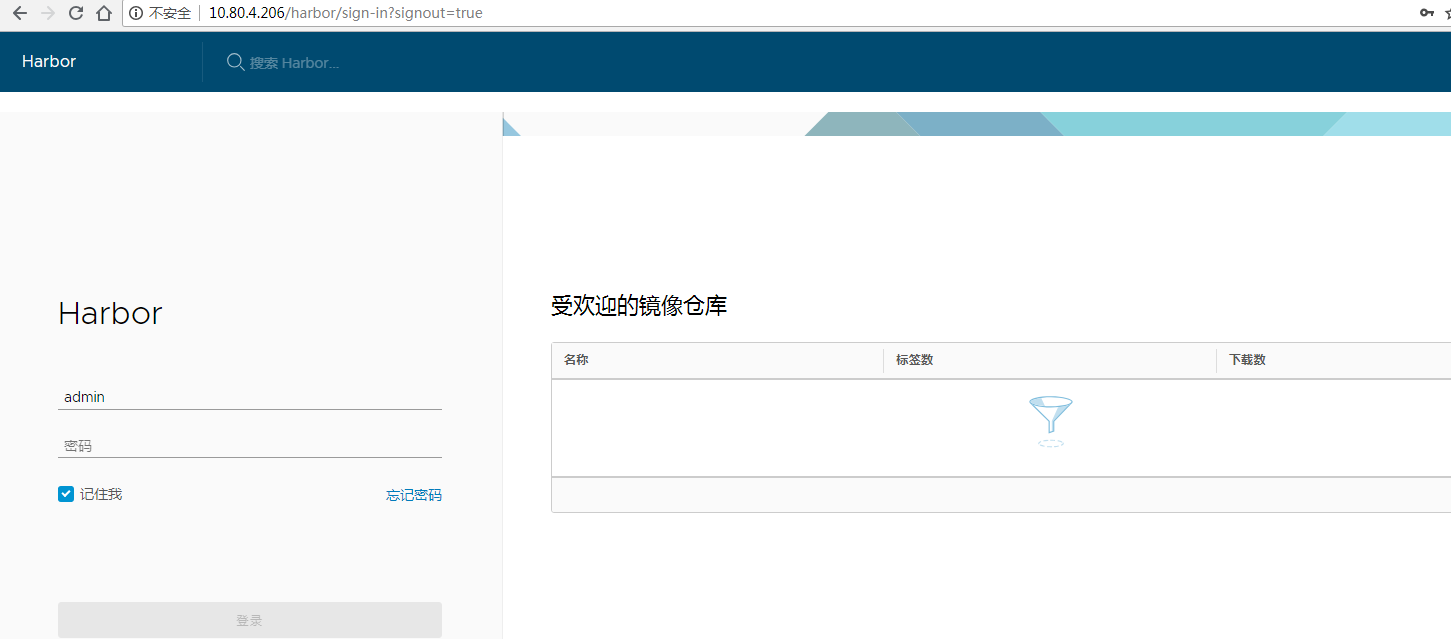Go to the browser home page icon
This screenshot has width=1451, height=639.
click(104, 14)
